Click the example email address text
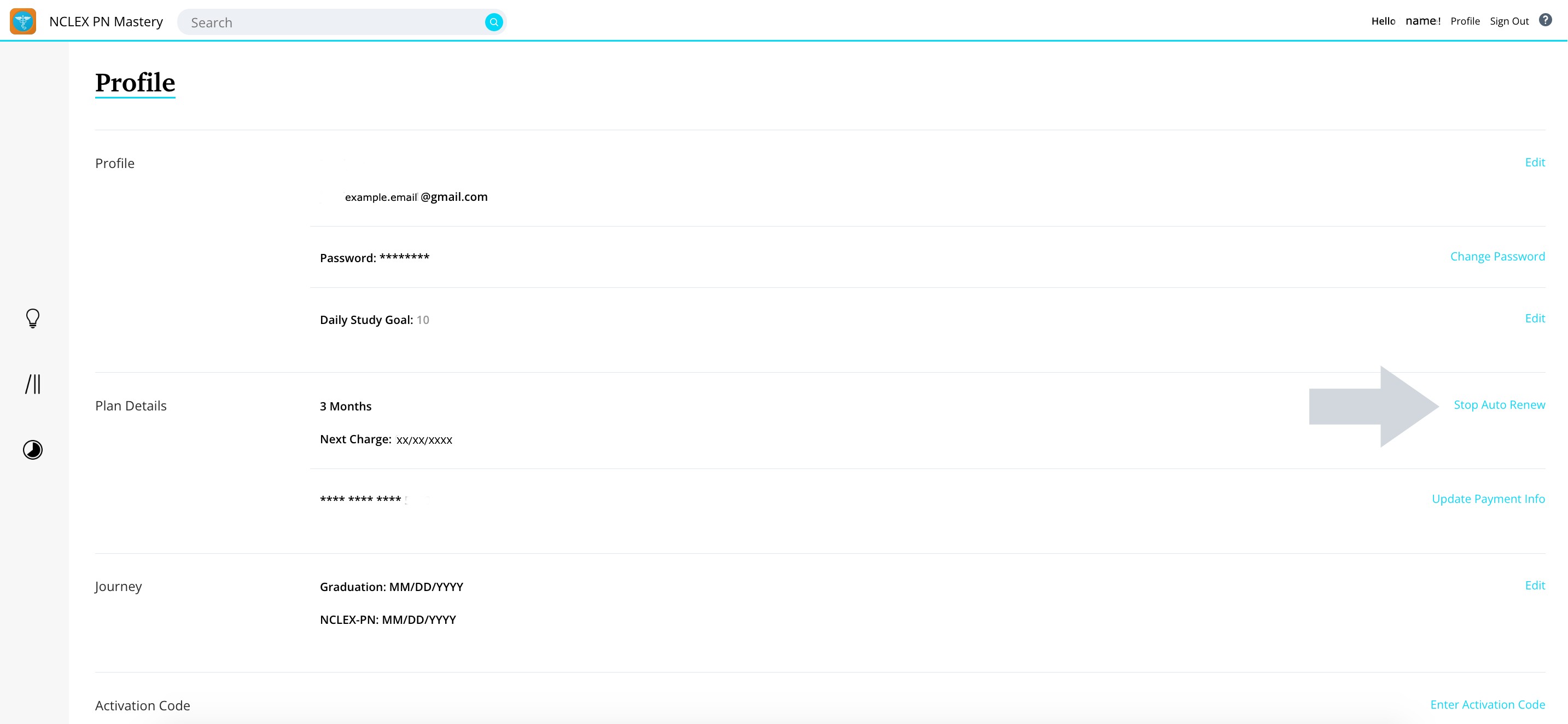Image resolution: width=1568 pixels, height=724 pixels. (x=416, y=196)
